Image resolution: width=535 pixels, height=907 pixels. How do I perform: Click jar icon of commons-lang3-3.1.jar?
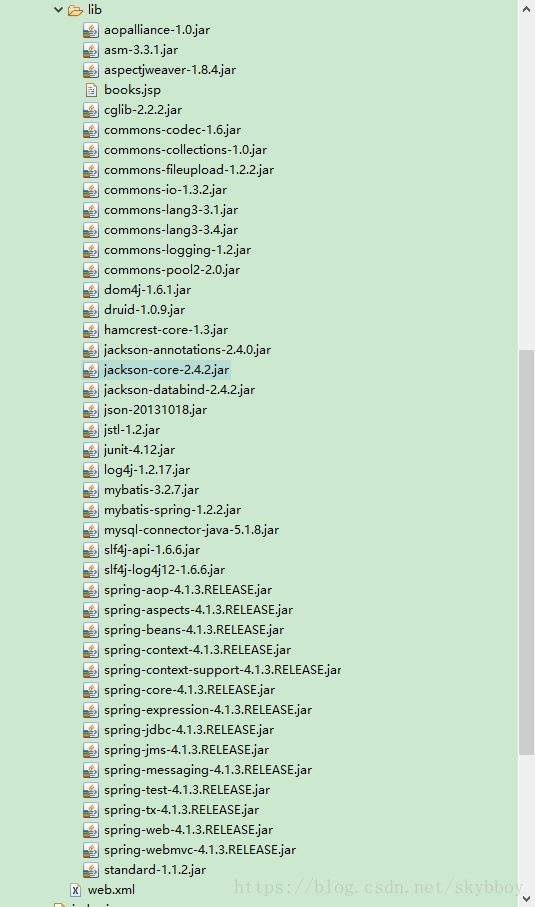[x=91, y=210]
